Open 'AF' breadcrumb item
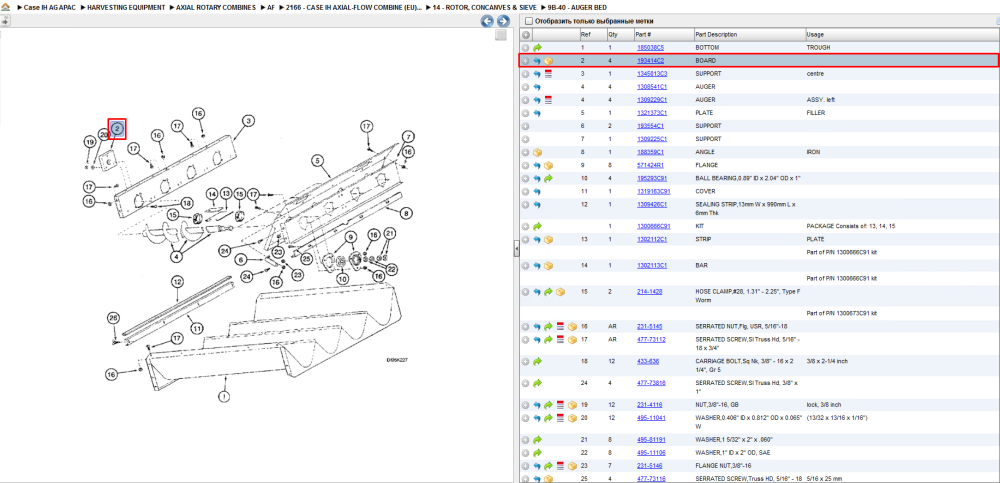Viewport: 1000px width, 483px height. pyautogui.click(x=271, y=7)
